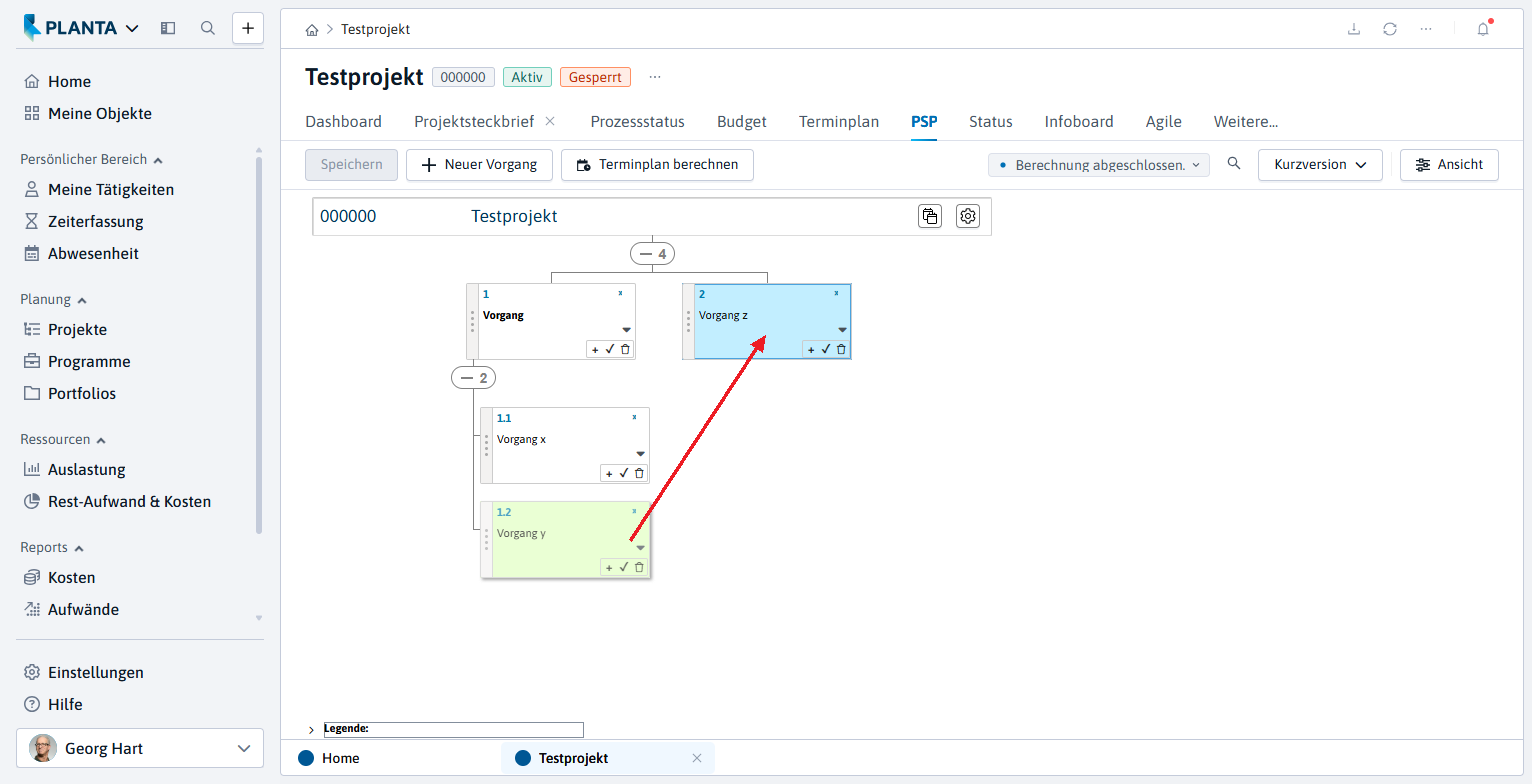Click the sidebar vertical scrollbar
1532x784 pixels.
click(259, 345)
